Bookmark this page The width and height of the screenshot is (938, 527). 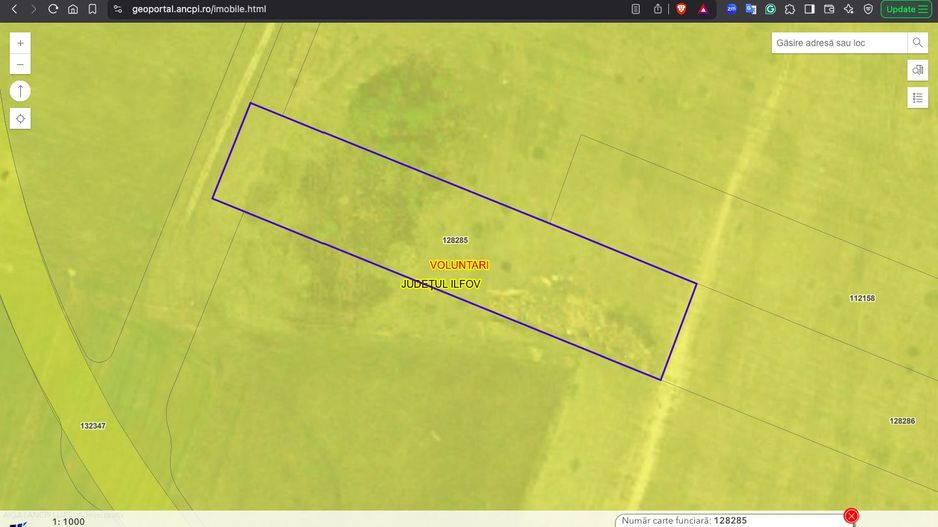click(x=92, y=9)
